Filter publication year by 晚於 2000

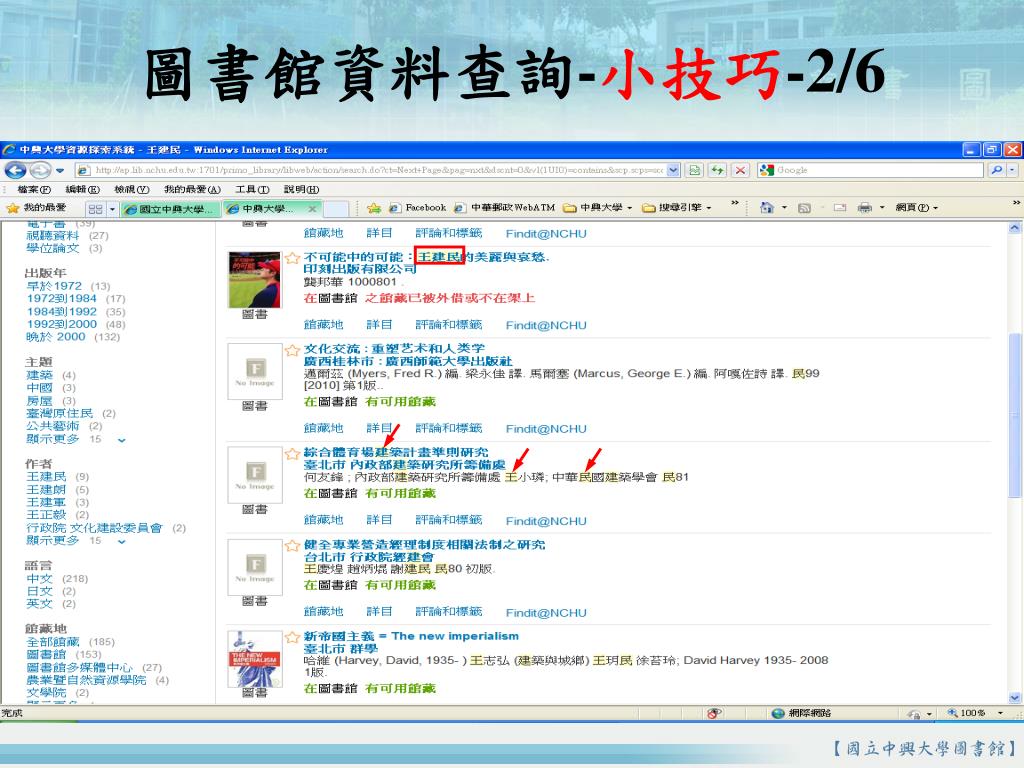click(x=56, y=336)
